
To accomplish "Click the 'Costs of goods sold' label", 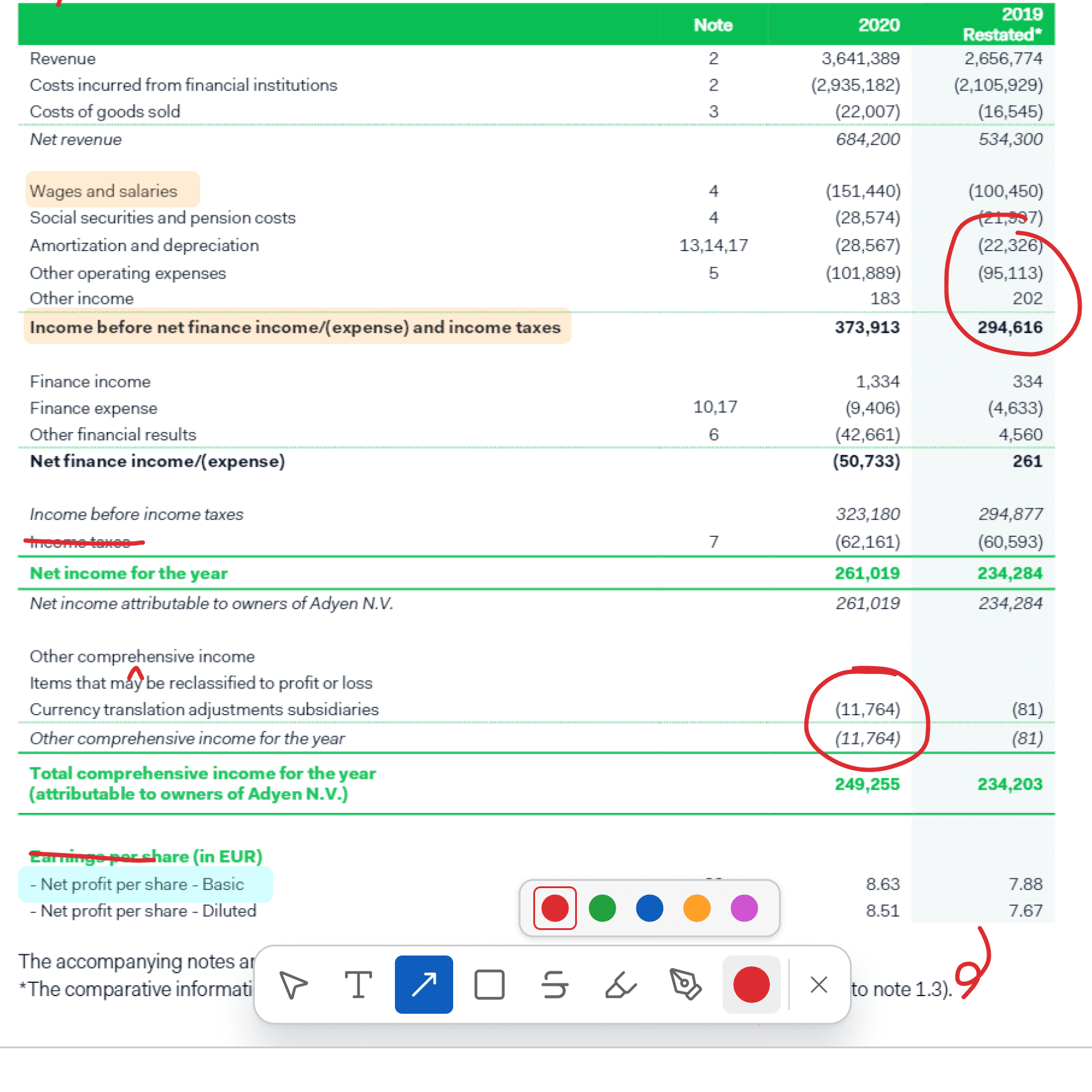I will 105,112.
